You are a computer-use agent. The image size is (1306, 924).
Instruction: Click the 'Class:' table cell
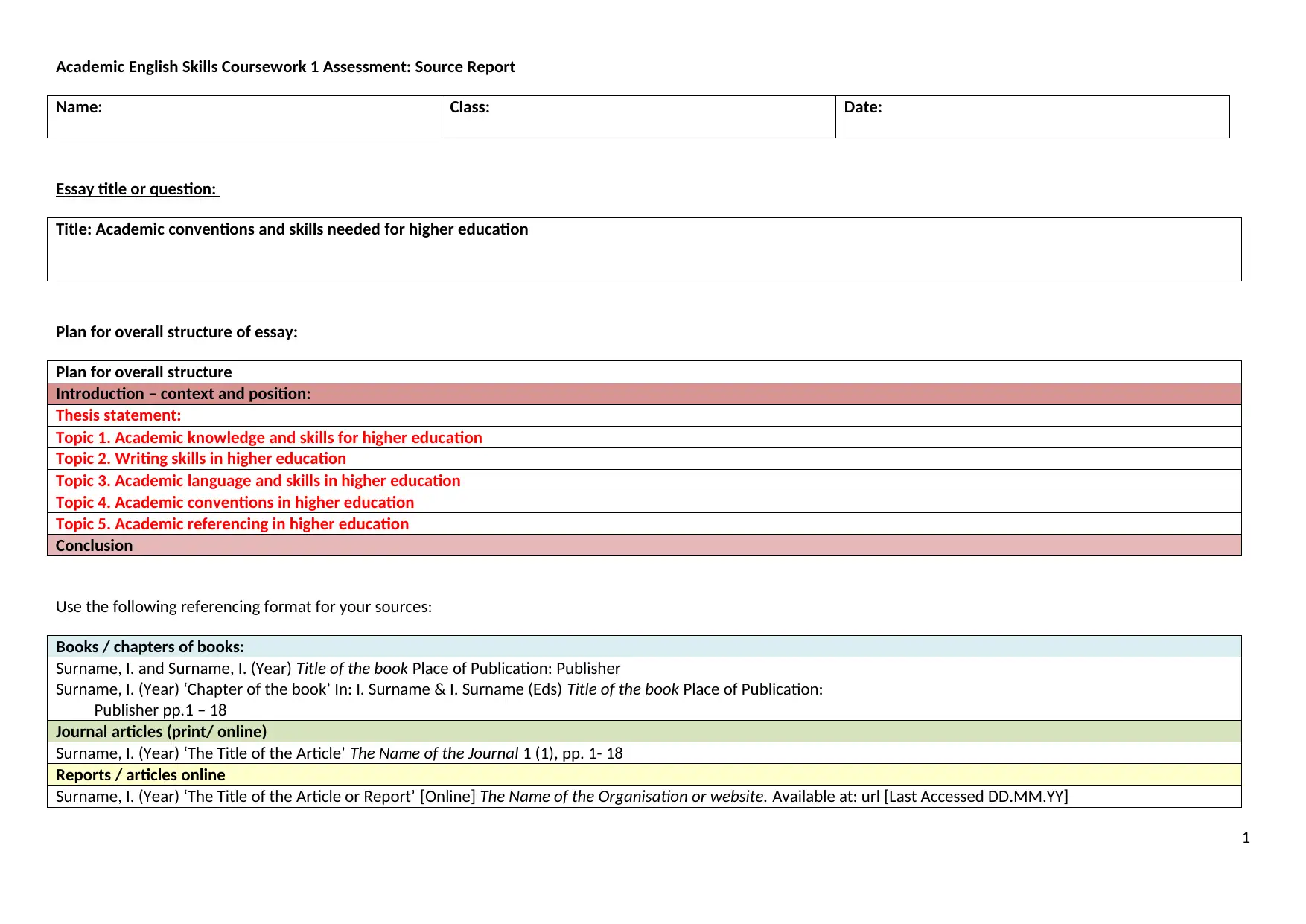pos(638,117)
